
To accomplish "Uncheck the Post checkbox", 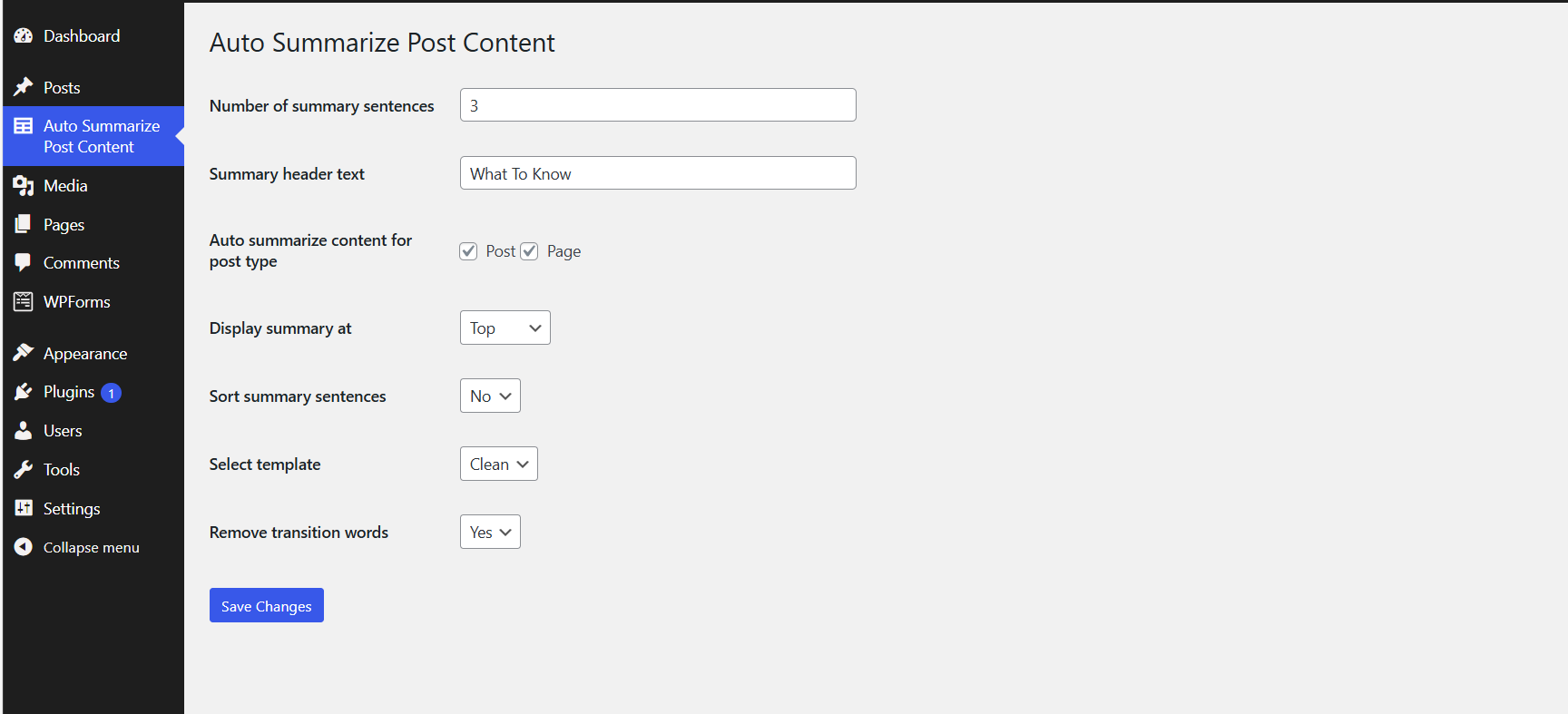I will point(468,251).
